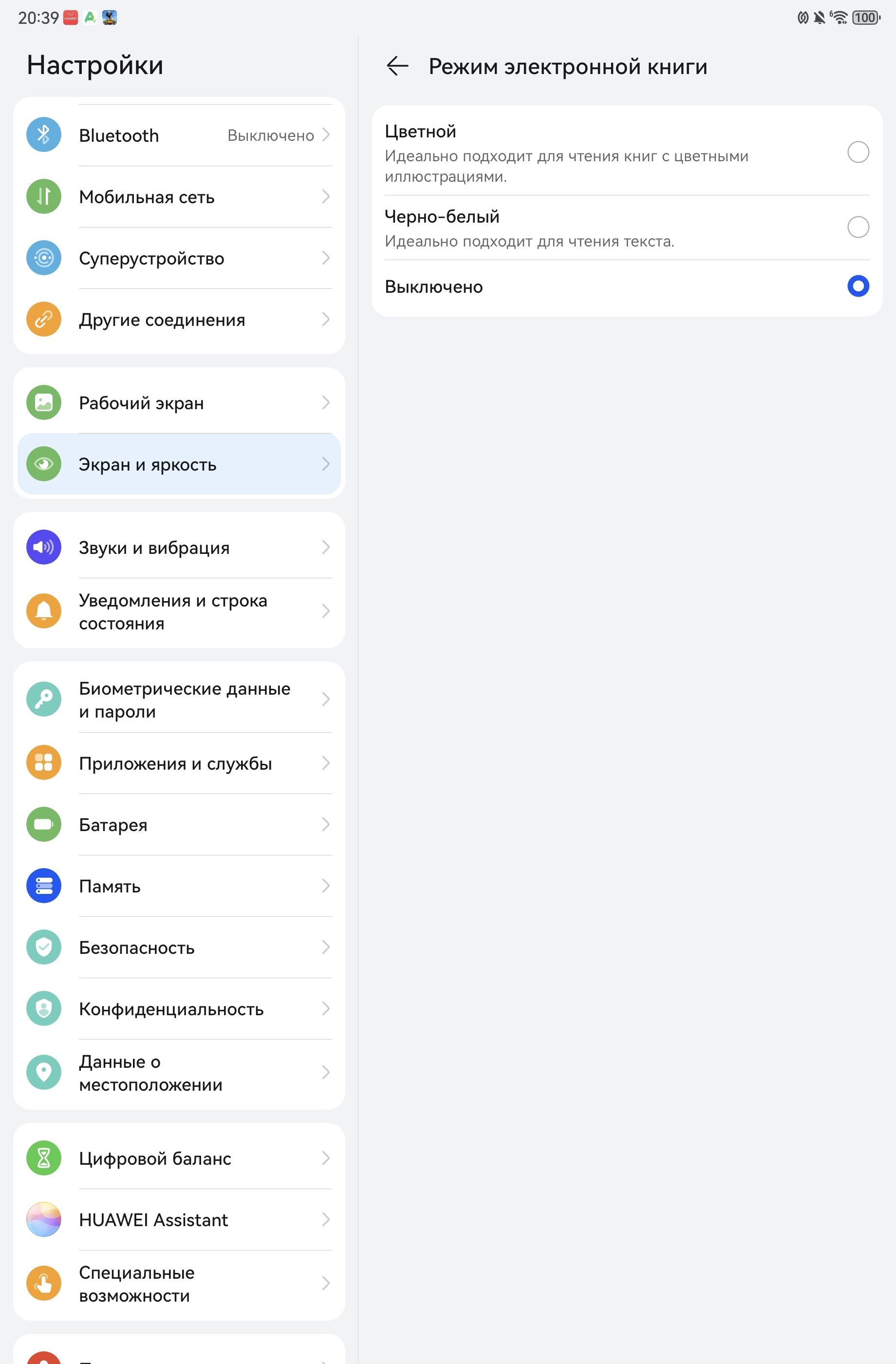Image resolution: width=896 pixels, height=1364 pixels.
Task: Tap the battery indicator in status bar
Action: [866, 18]
